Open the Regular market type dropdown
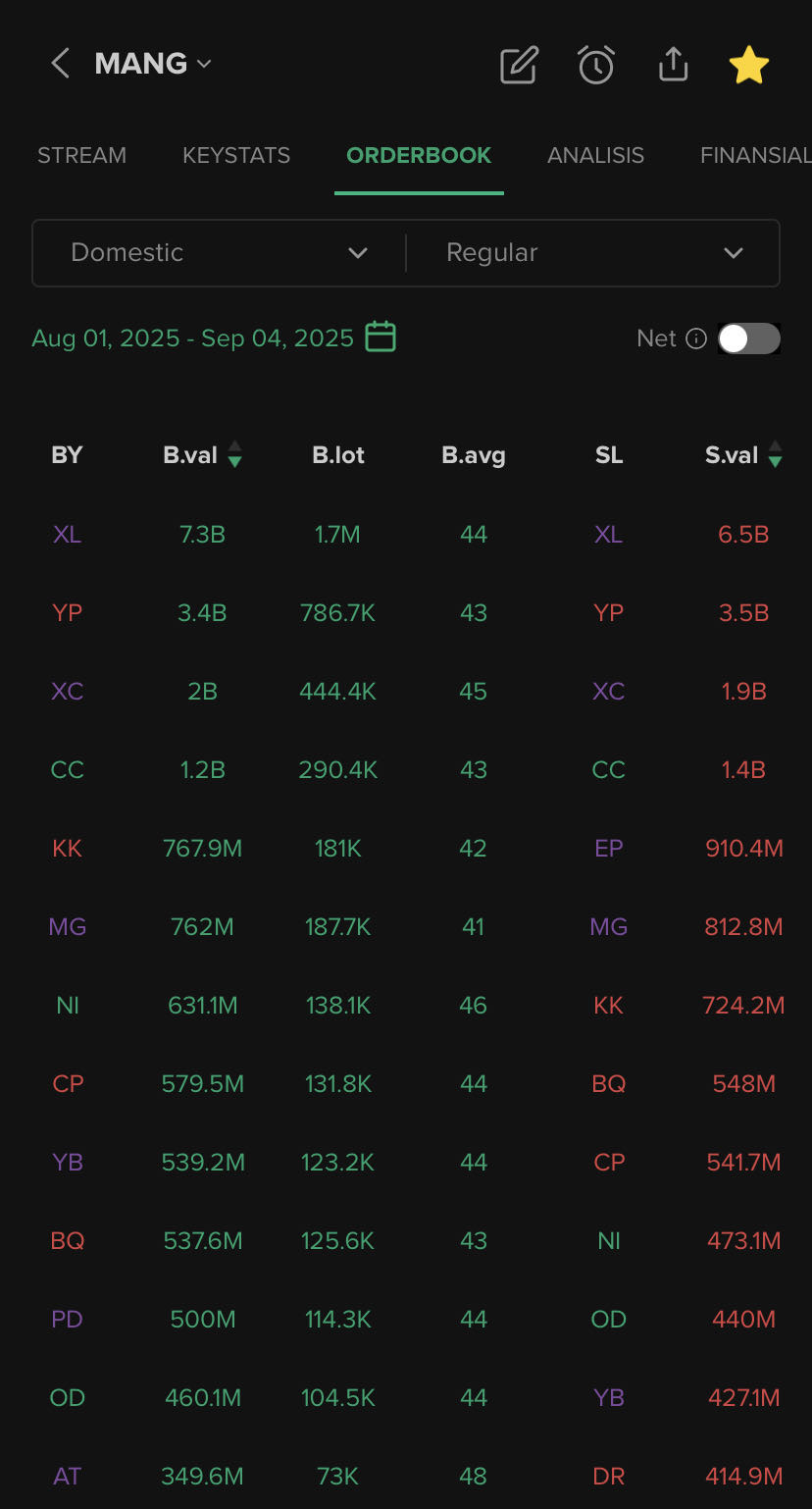 pos(593,252)
